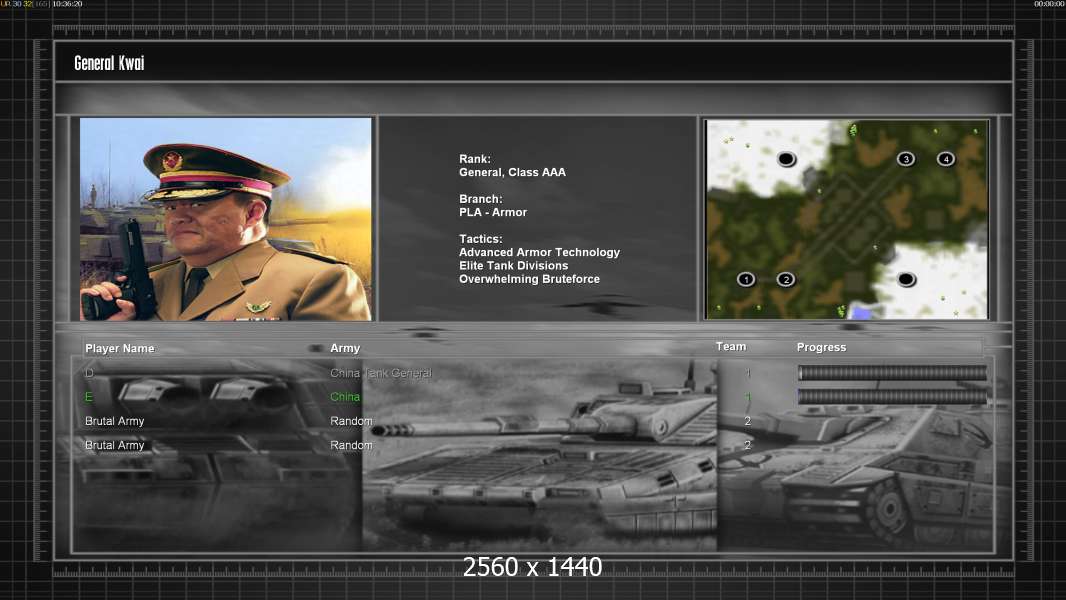Click the progress bar for player E
Viewport: 1066px width, 600px height.
pyautogui.click(x=892, y=397)
